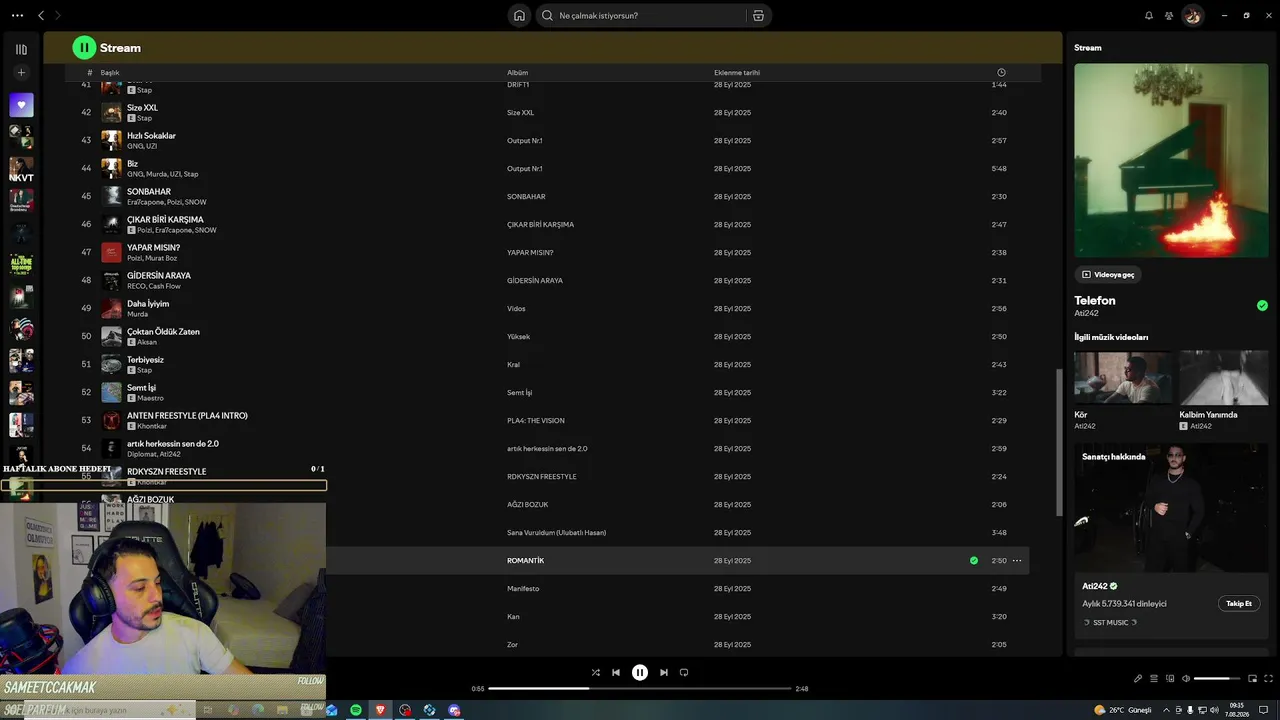The image size is (1280, 720).
Task: Toggle green saved check beside Telefon
Action: point(1262,305)
